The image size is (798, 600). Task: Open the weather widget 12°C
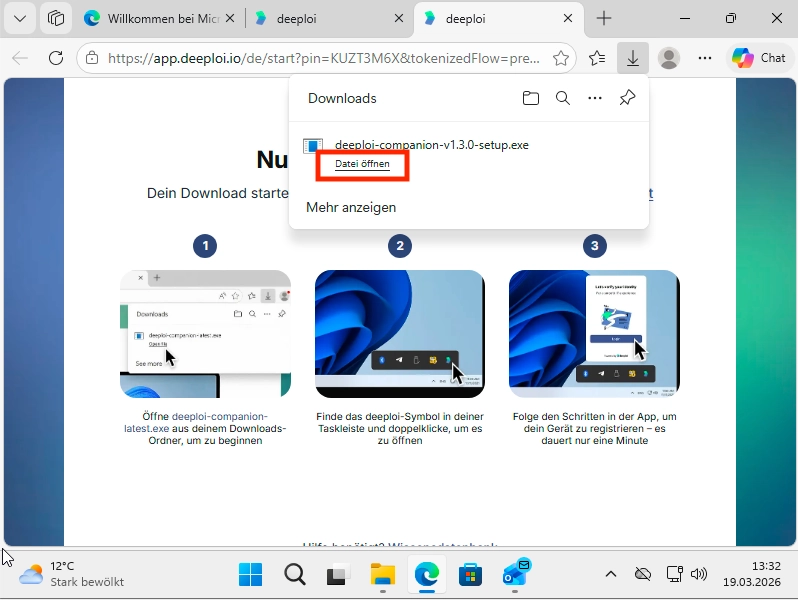pyautogui.click(x=71, y=574)
